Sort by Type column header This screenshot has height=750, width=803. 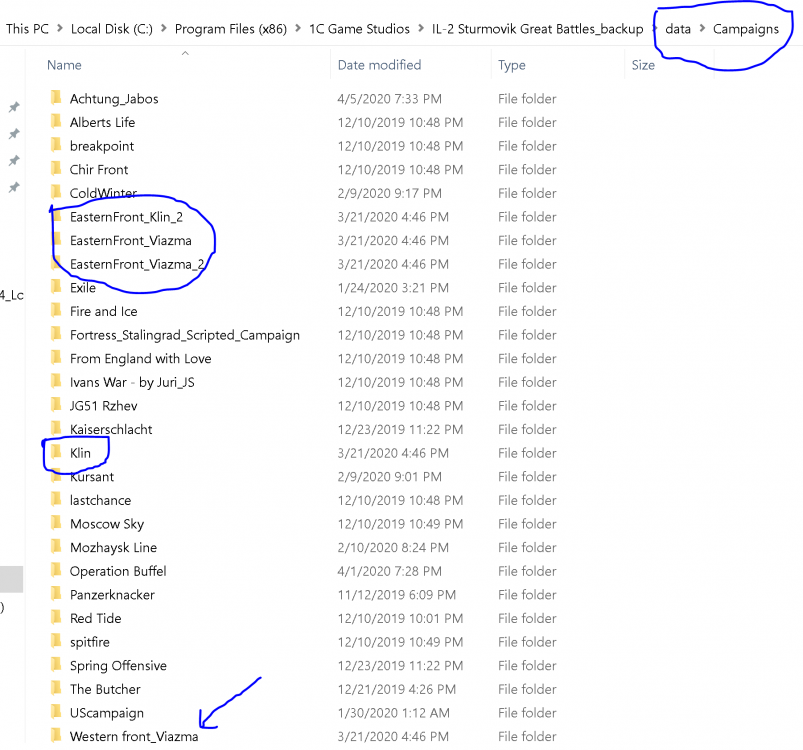(512, 66)
